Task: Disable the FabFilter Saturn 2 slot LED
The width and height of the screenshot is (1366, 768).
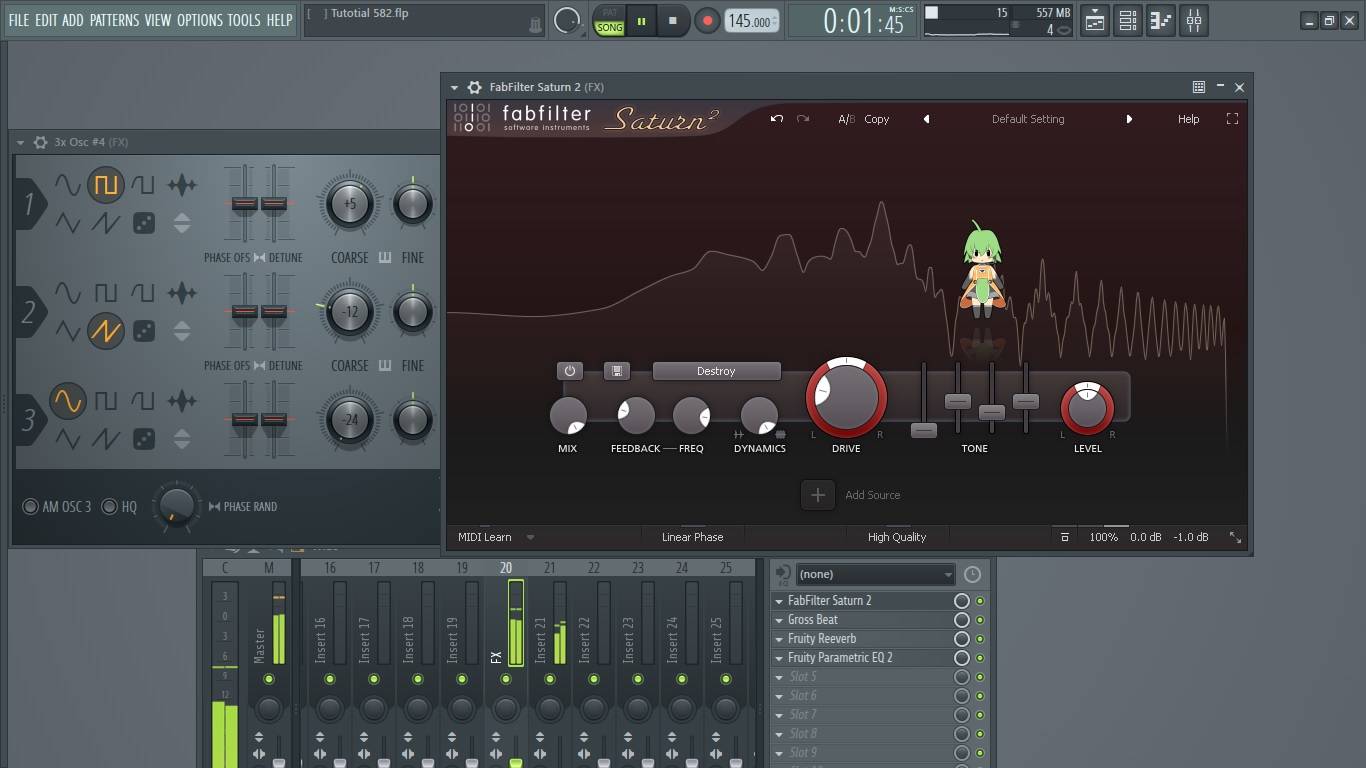Action: 980,601
